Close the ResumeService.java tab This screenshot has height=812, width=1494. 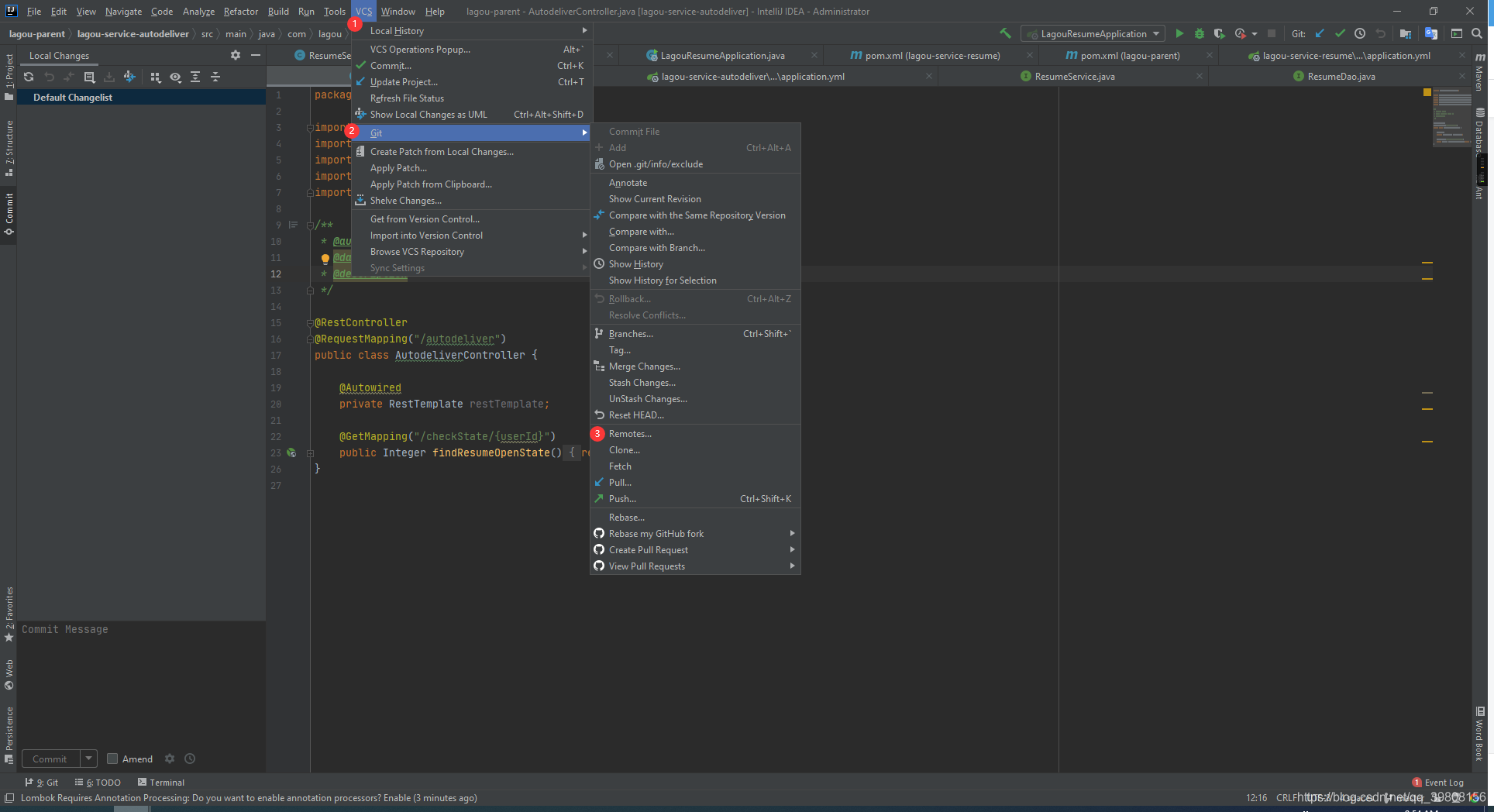pos(1200,76)
